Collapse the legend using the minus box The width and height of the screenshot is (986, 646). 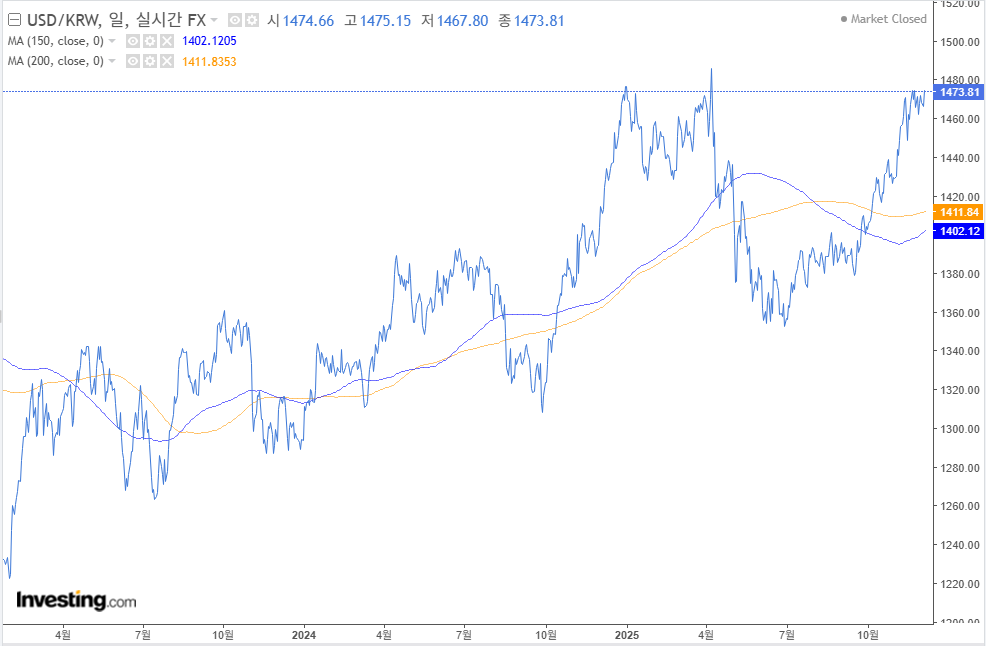tap(14, 20)
